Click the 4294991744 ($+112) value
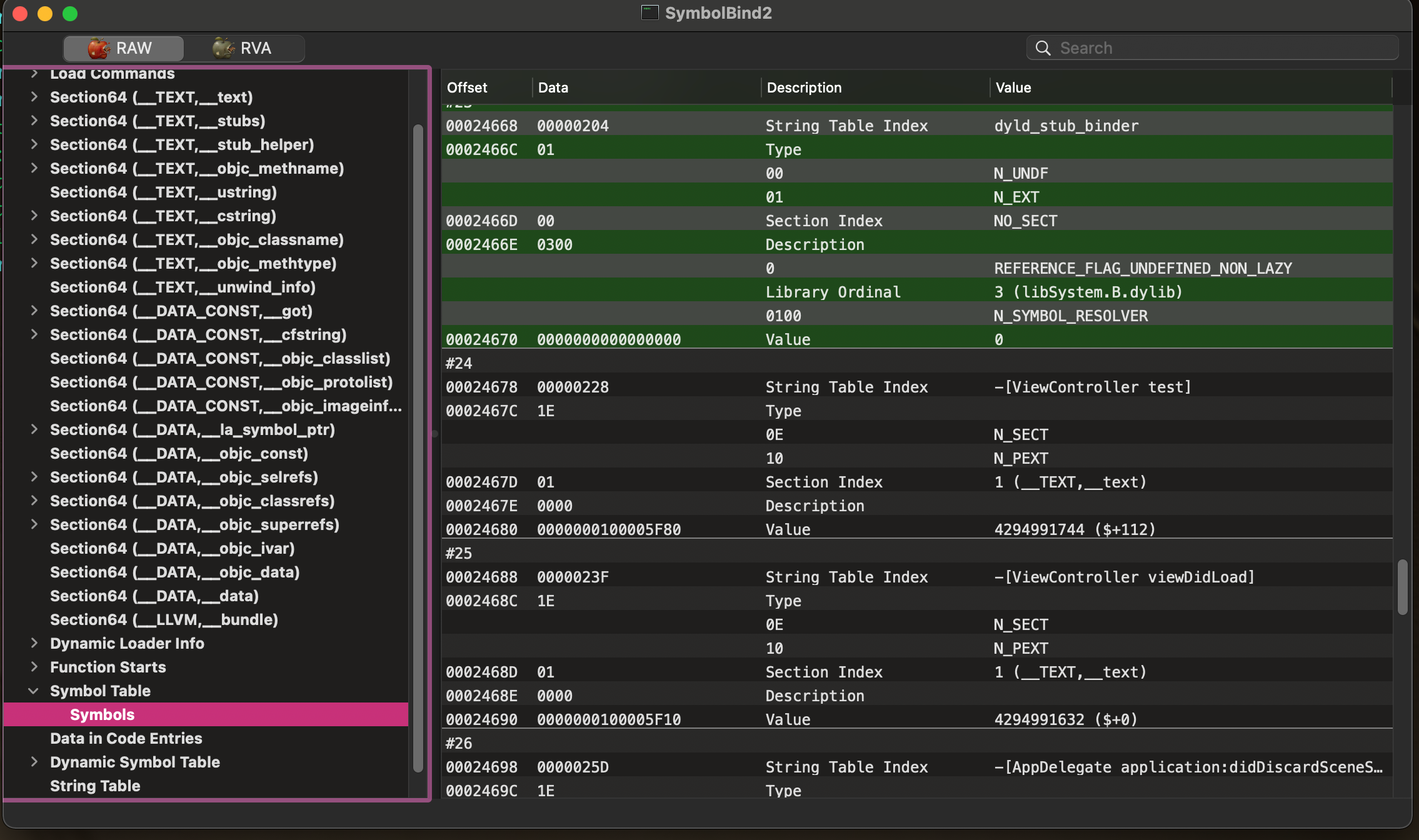Image resolution: width=1419 pixels, height=840 pixels. [x=1075, y=529]
